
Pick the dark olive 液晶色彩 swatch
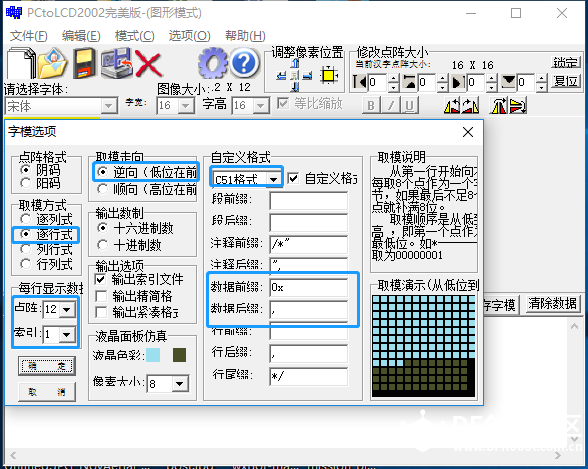click(179, 355)
